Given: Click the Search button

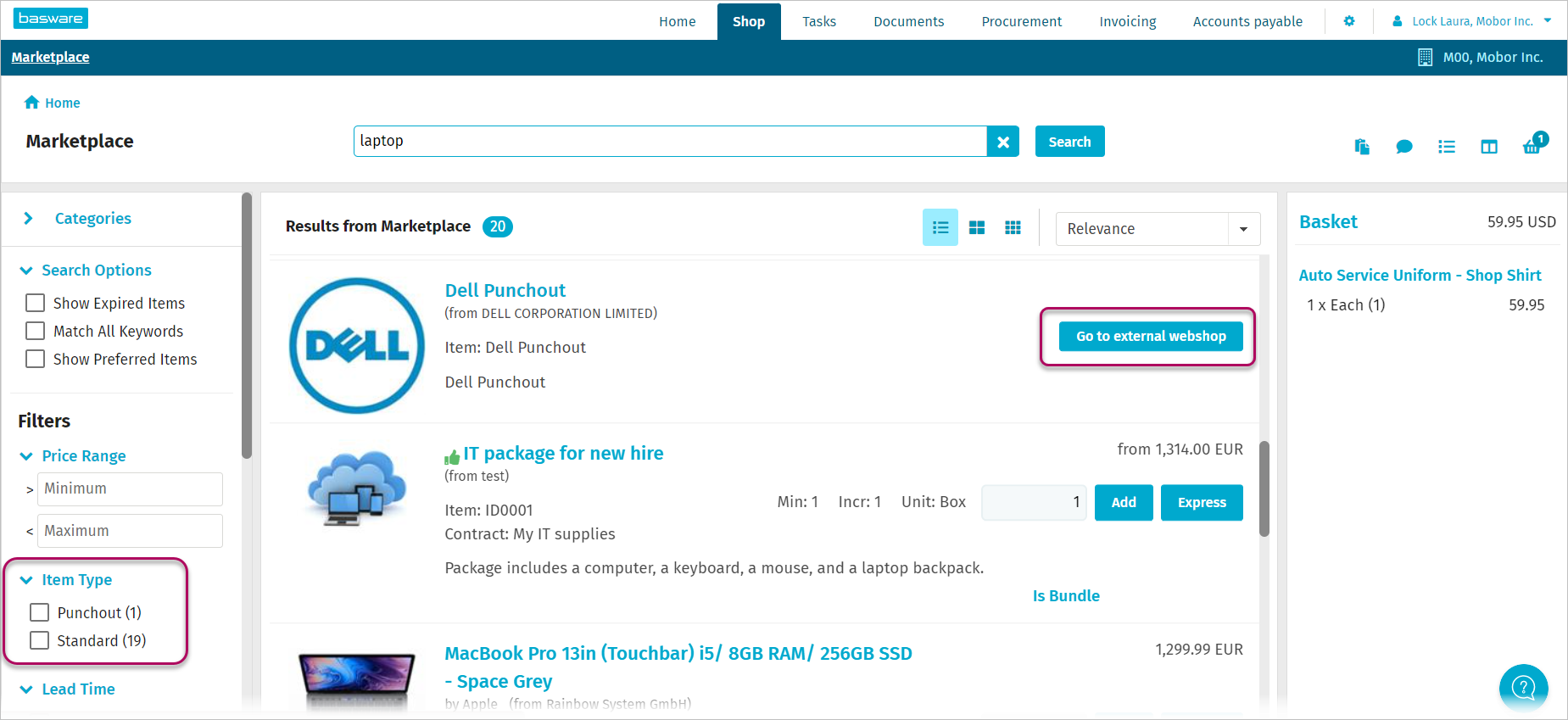Looking at the screenshot, I should coord(1069,142).
